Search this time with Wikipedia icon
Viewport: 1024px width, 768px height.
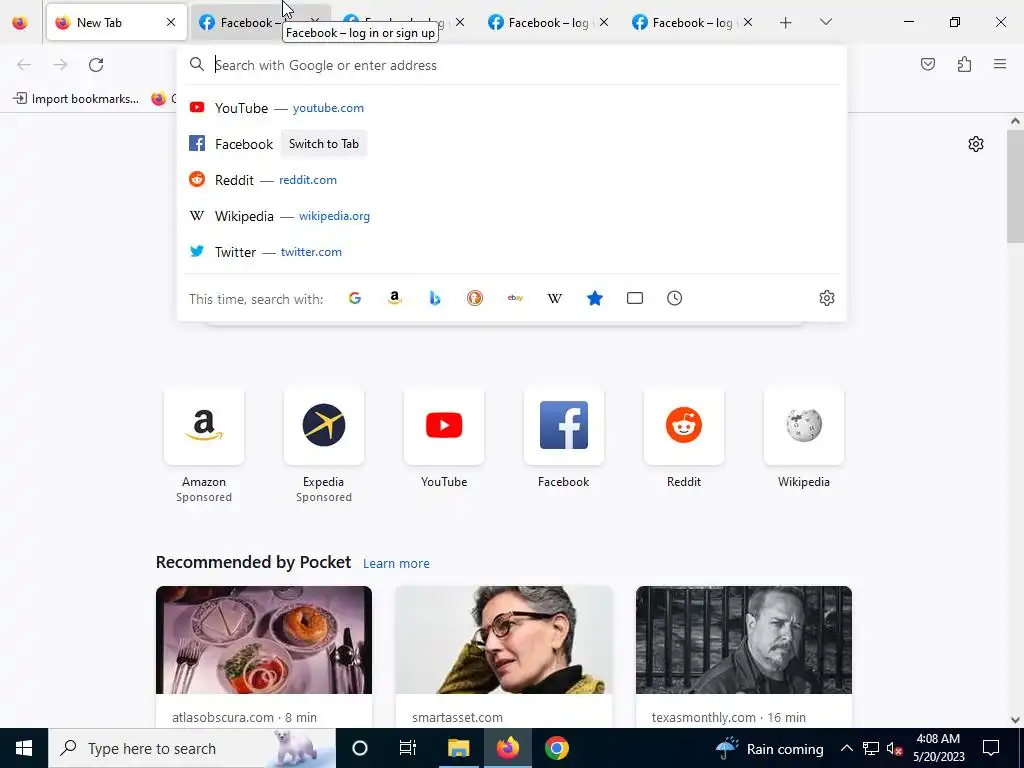pyautogui.click(x=554, y=298)
